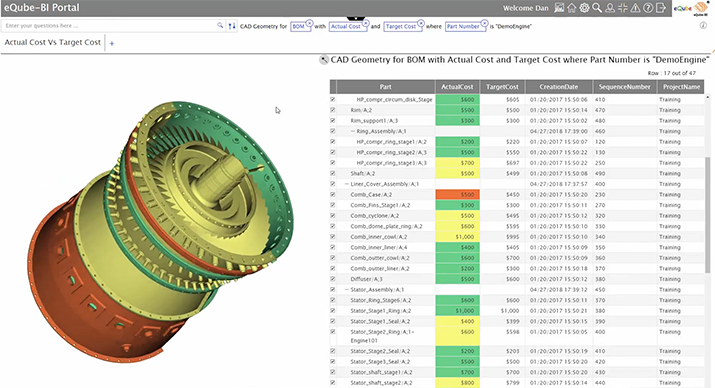
Task: Toggle checkbox for Rim/A;2 row
Action: (x=332, y=110)
